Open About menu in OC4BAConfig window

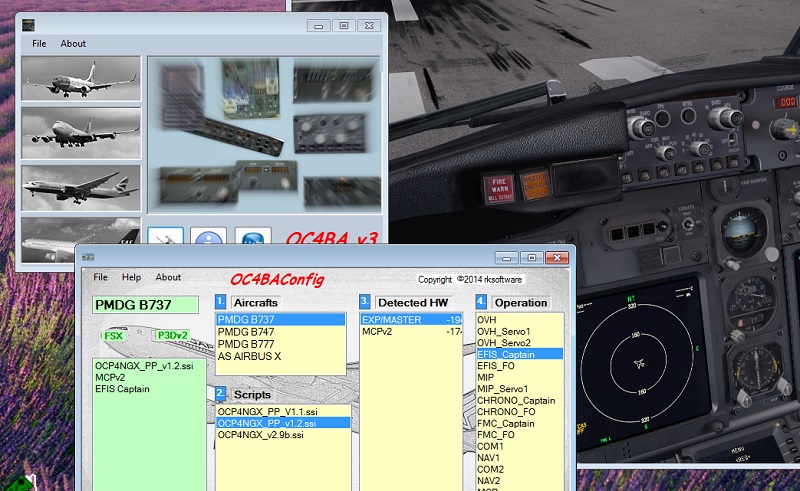[x=168, y=277]
